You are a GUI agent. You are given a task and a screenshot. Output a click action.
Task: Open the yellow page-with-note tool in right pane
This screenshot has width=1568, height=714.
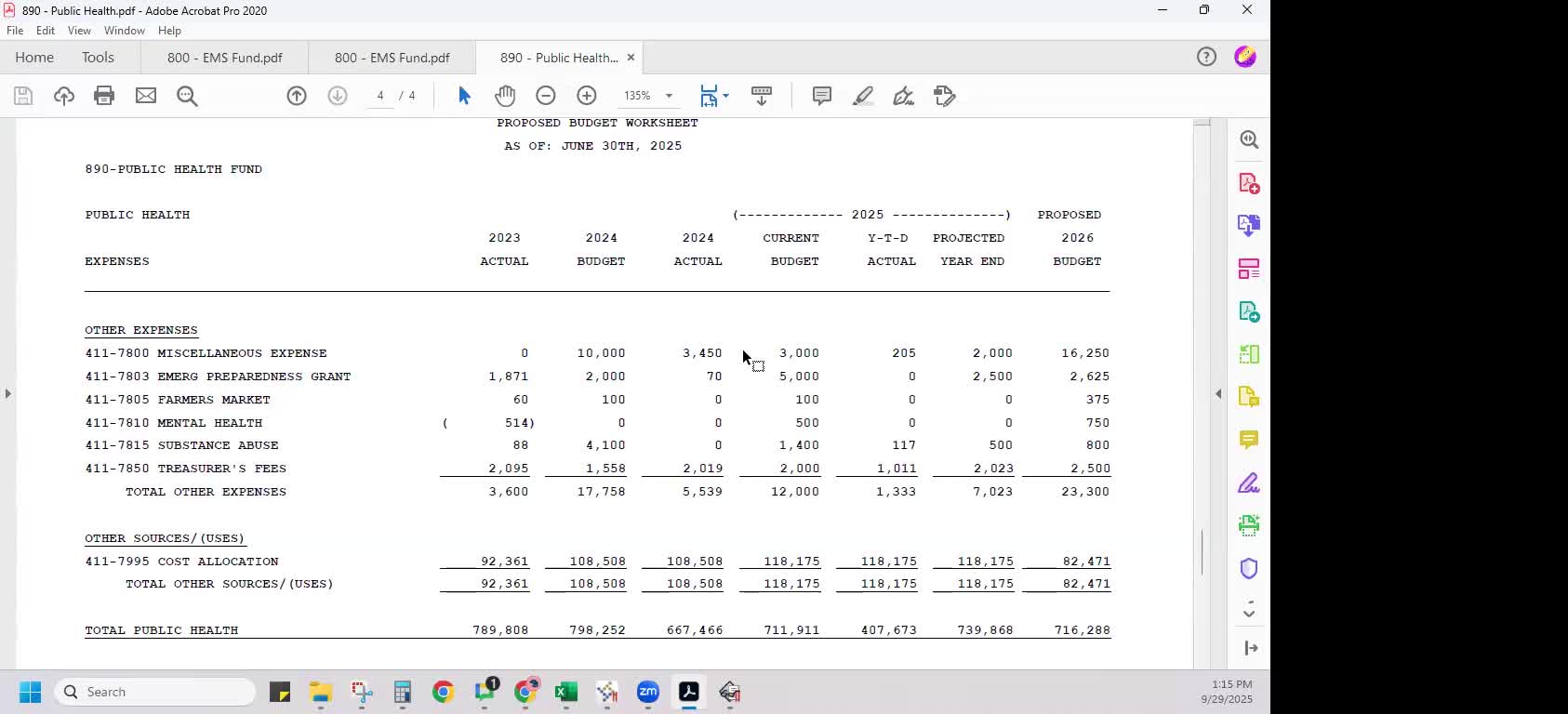point(1249,397)
